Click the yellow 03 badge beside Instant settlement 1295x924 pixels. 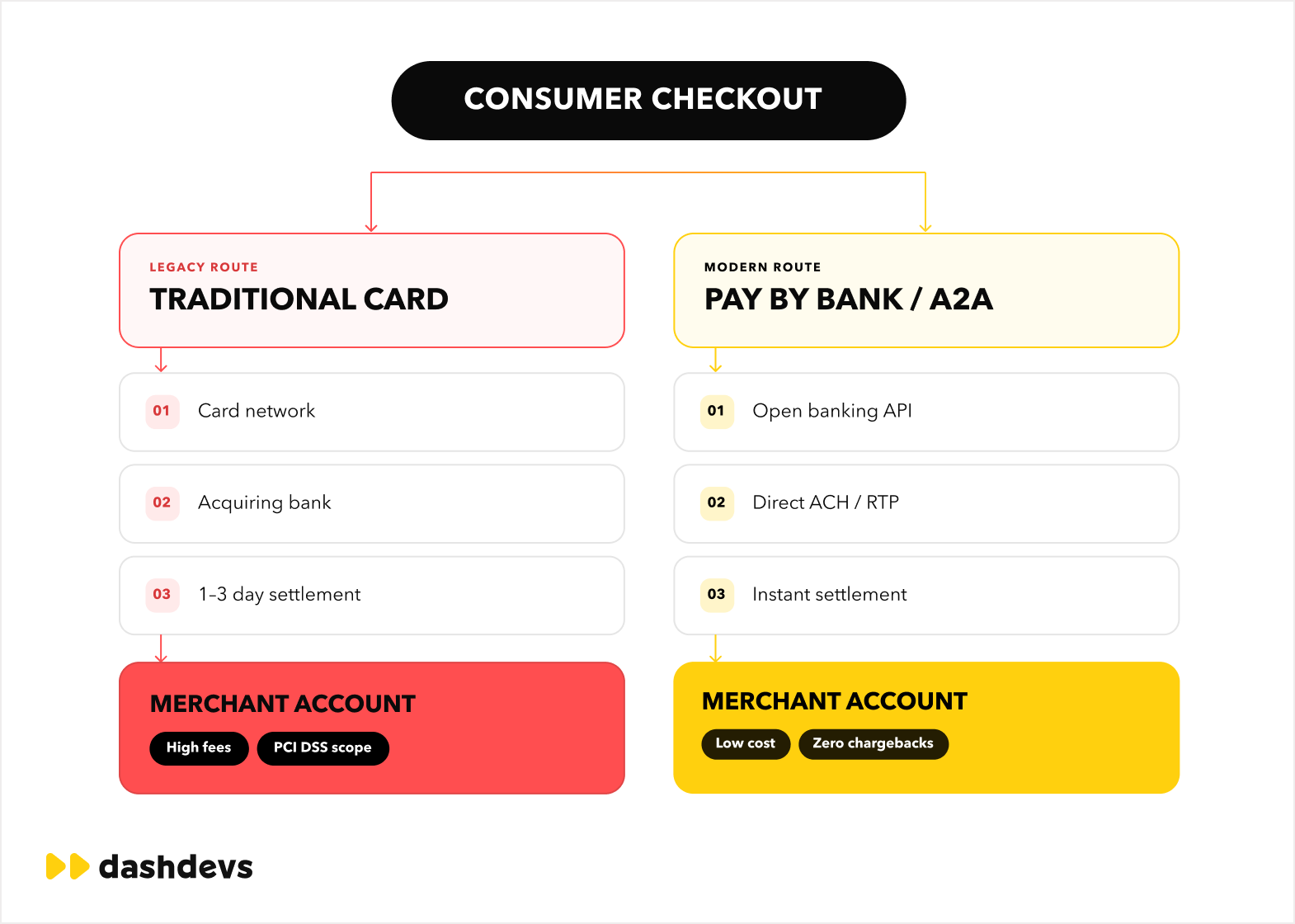pos(716,594)
